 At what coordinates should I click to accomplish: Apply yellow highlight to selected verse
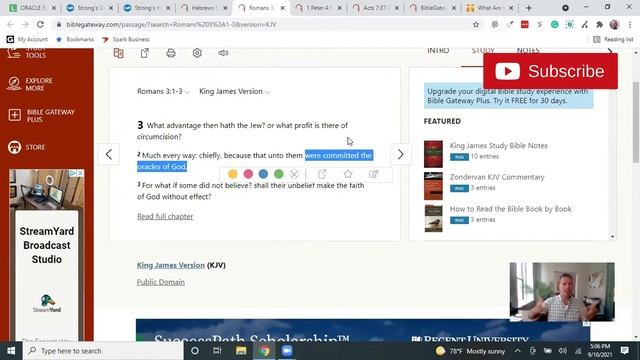click(233, 174)
